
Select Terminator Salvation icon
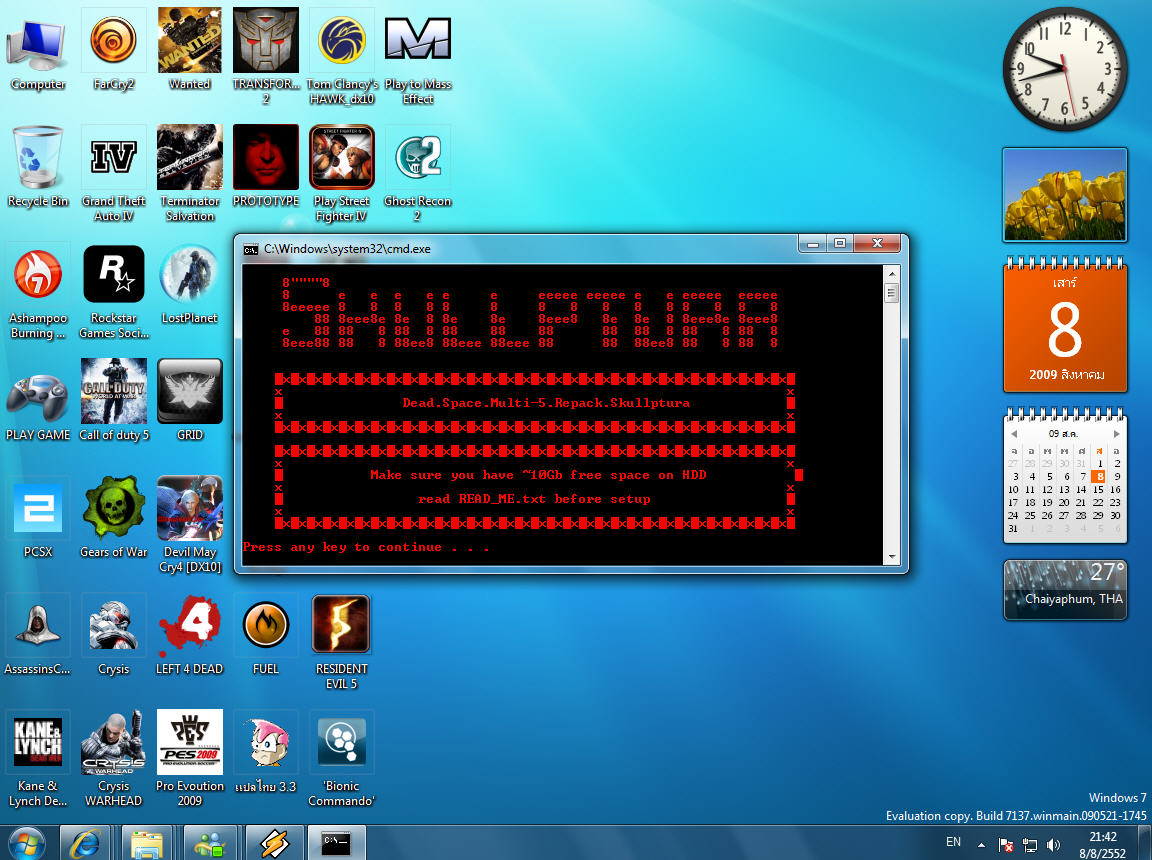coord(190,173)
